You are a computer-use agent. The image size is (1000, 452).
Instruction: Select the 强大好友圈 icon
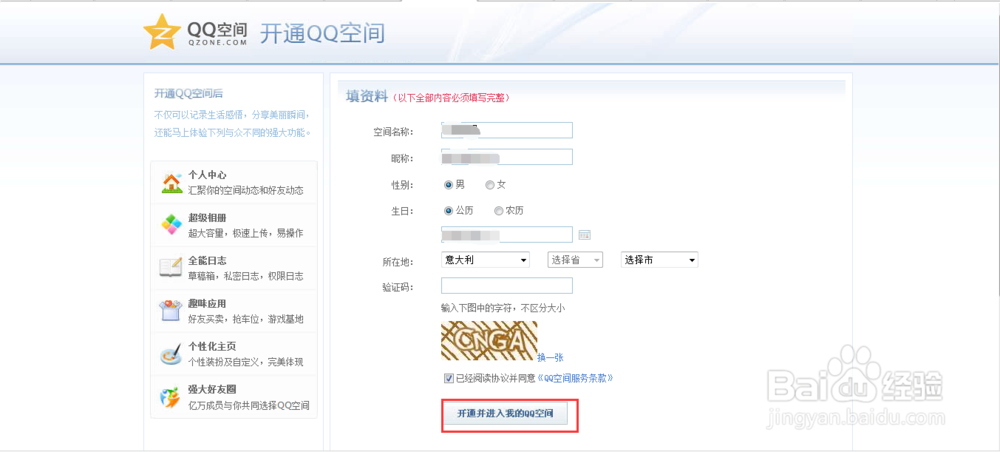(x=170, y=397)
